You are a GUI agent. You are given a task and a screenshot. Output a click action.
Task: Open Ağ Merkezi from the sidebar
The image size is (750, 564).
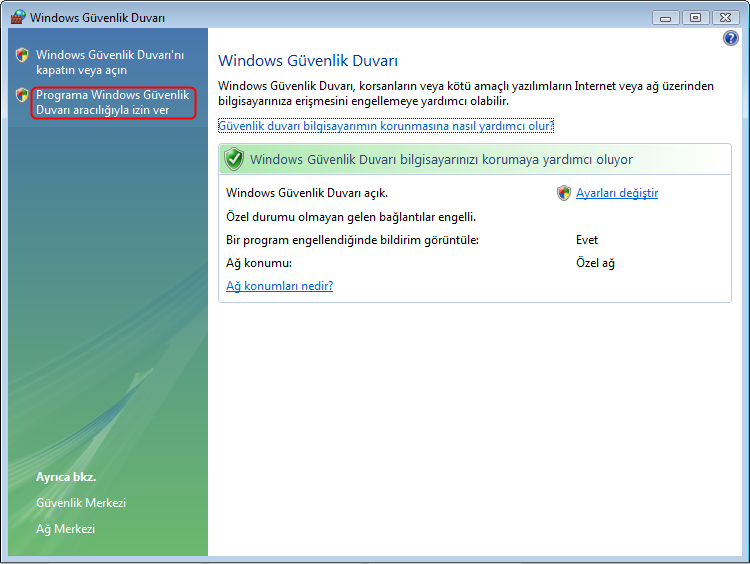point(65,529)
